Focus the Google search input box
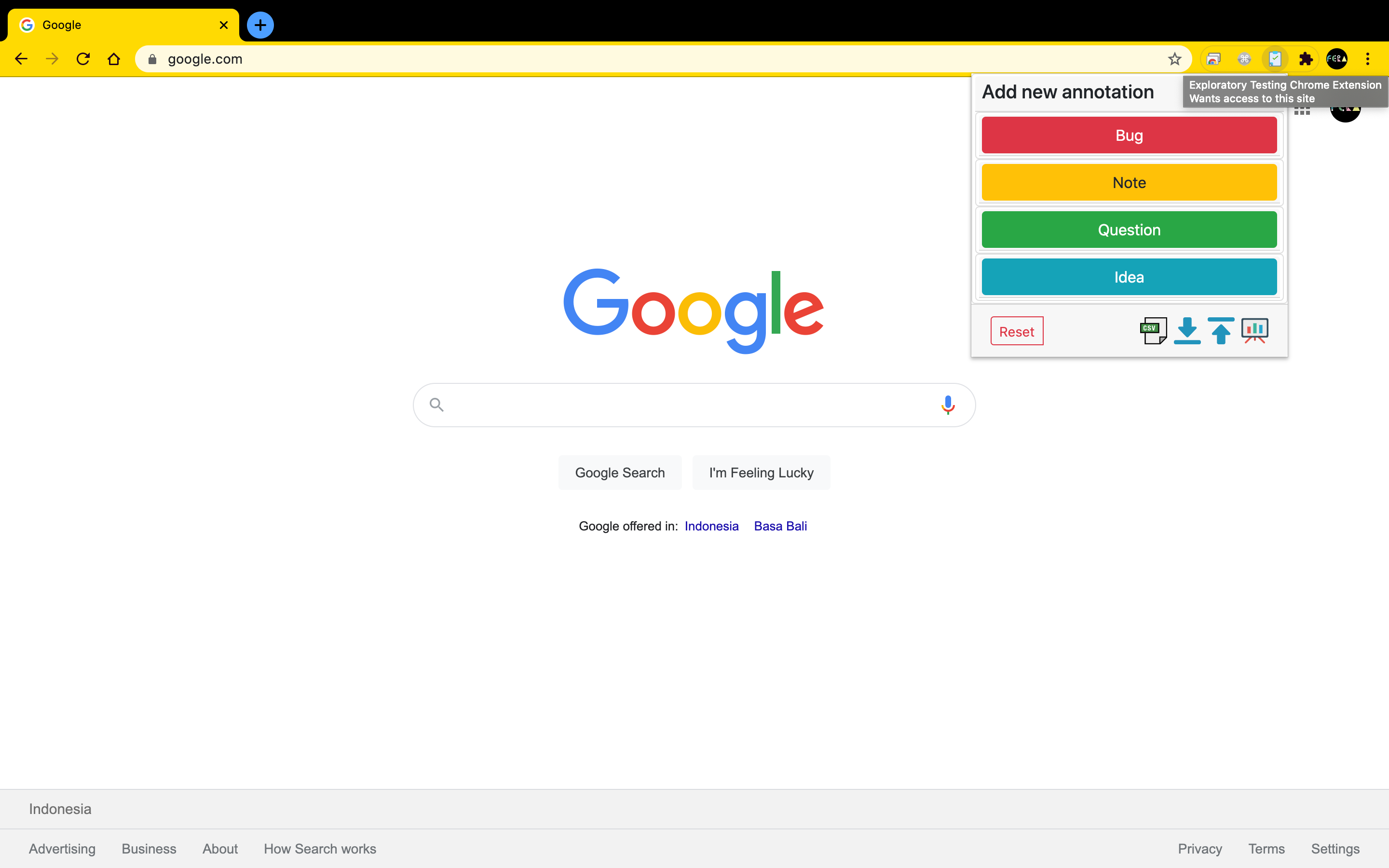 click(x=689, y=405)
